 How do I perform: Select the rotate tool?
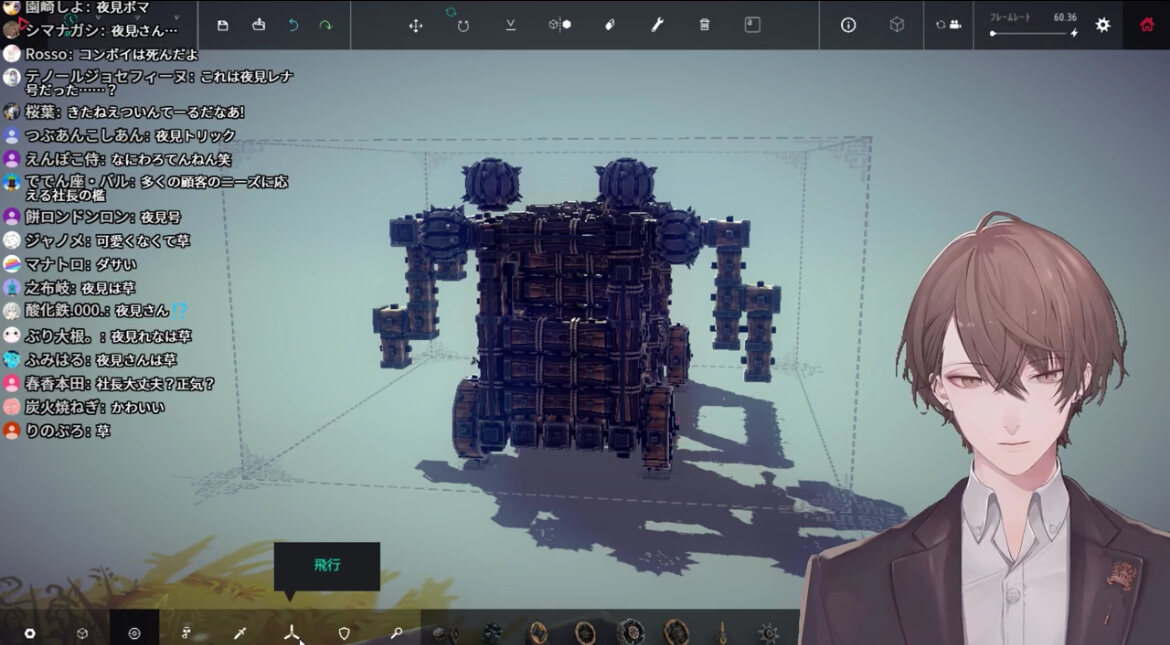point(463,25)
